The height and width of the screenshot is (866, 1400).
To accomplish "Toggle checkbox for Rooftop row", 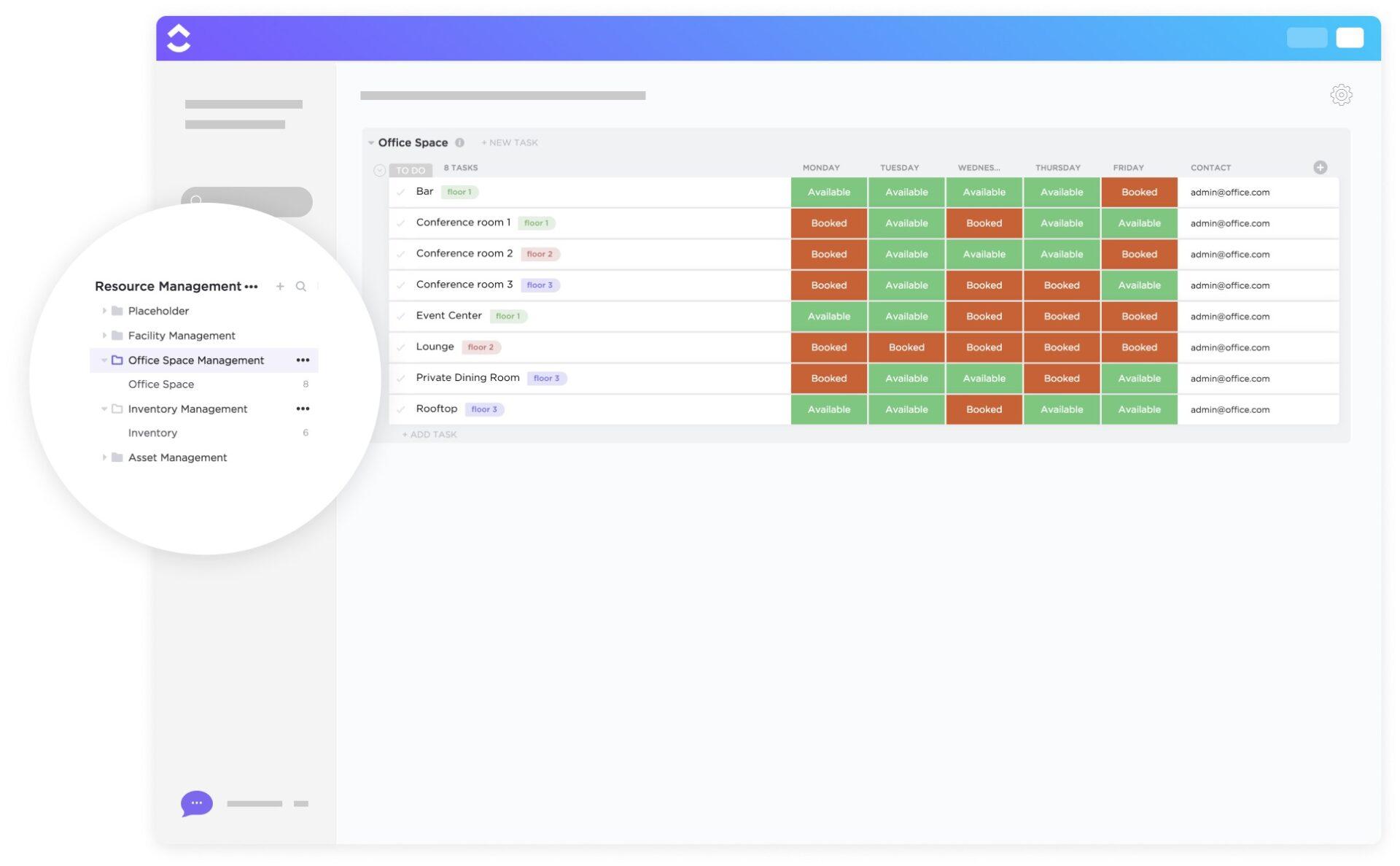I will point(400,409).
